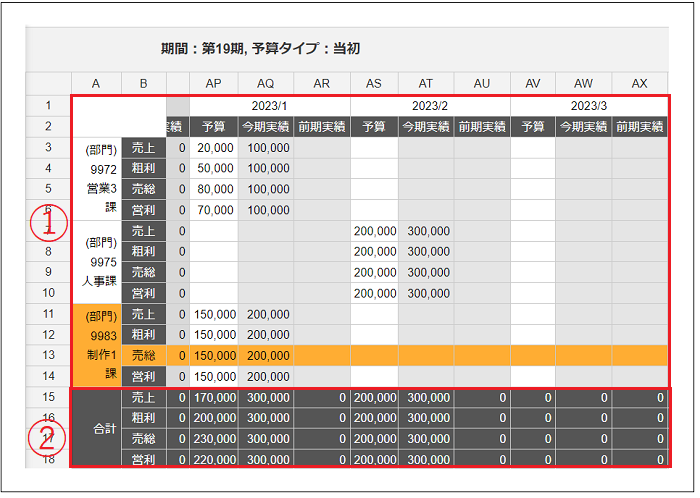This screenshot has width=700, height=498.
Task: Click the 2023/3 month header cell
Action: pos(589,106)
